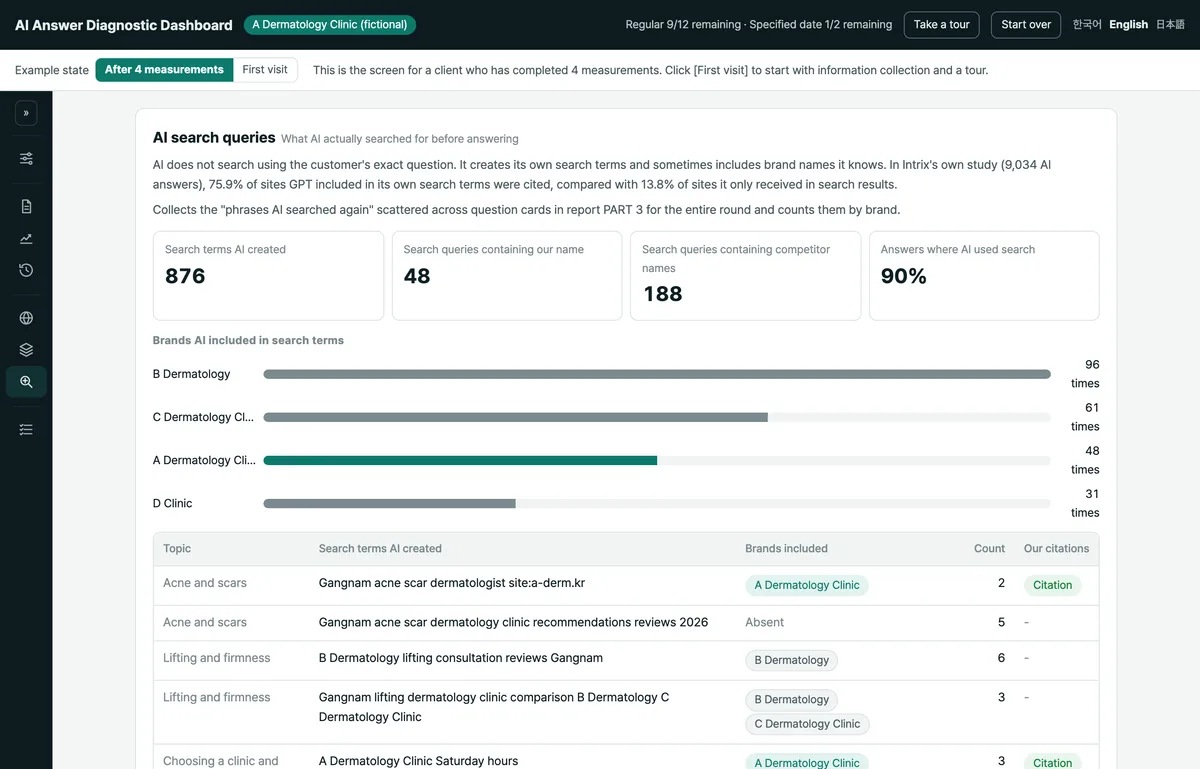The image size is (1200, 769).
Task: Switch to the First visit state
Action: coord(265,70)
